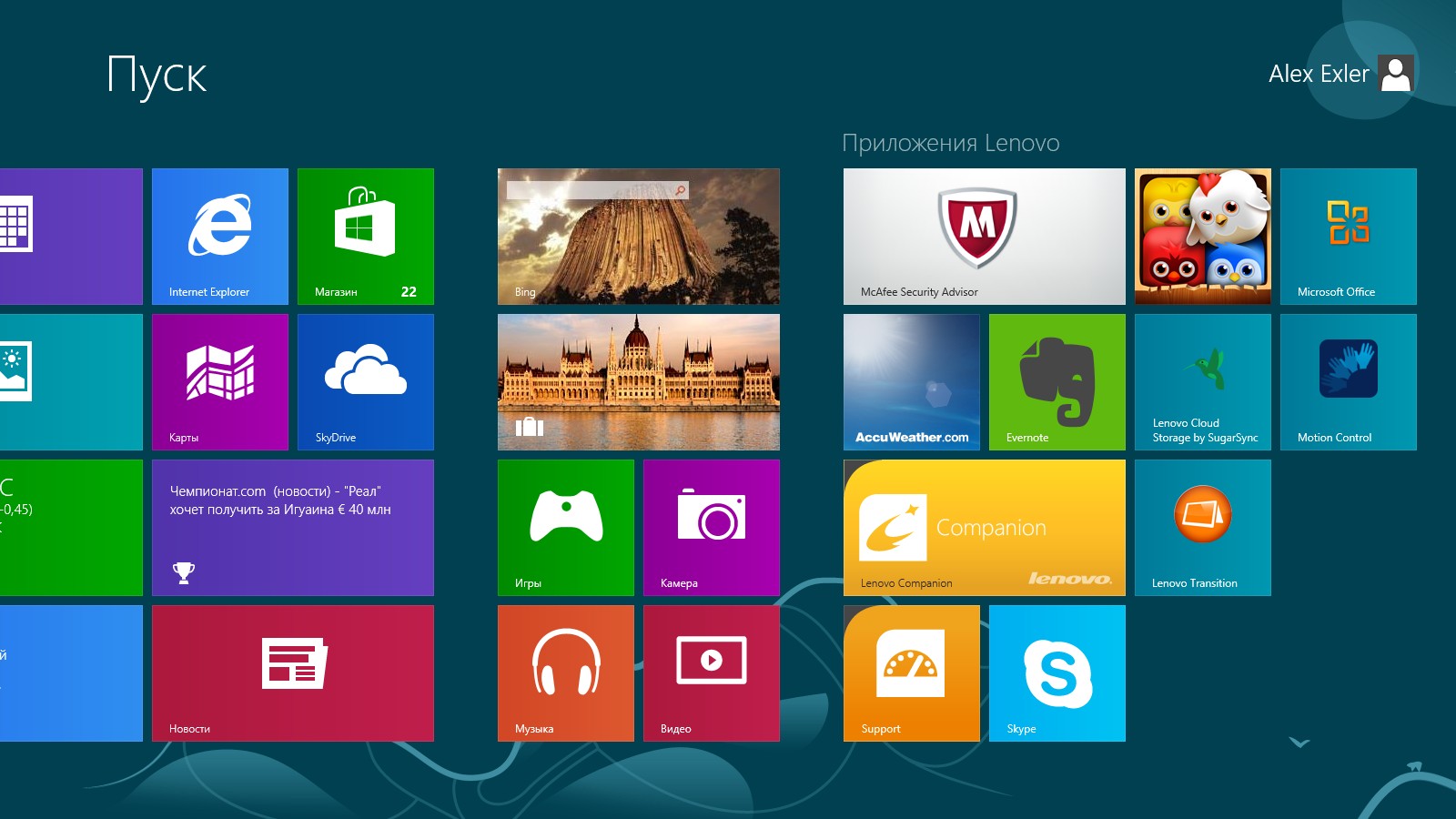The height and width of the screenshot is (819, 1456).
Task: Open the Lenovo Companion tile
Action: pos(985,528)
